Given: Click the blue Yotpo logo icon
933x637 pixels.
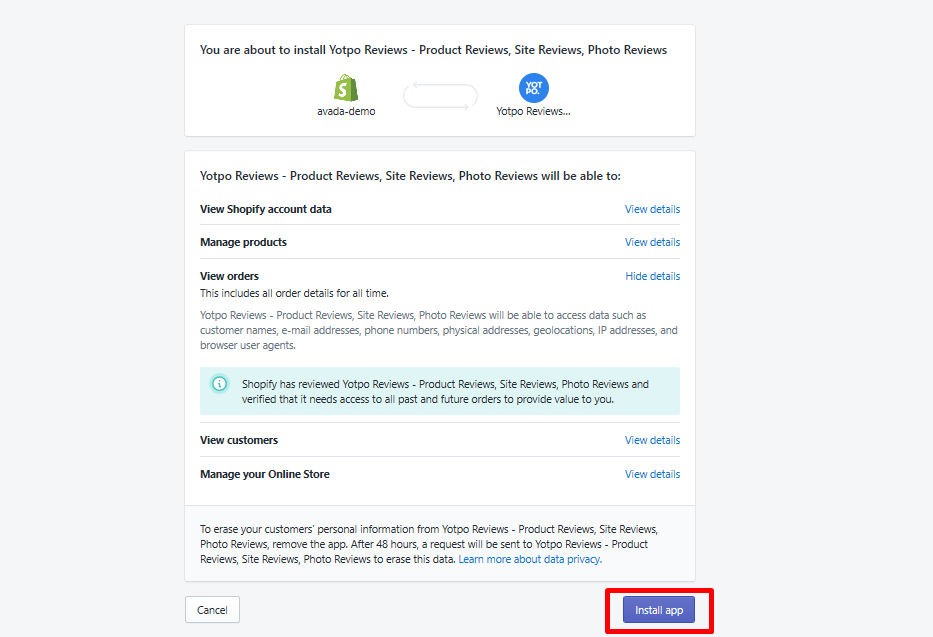Looking at the screenshot, I should point(534,88).
